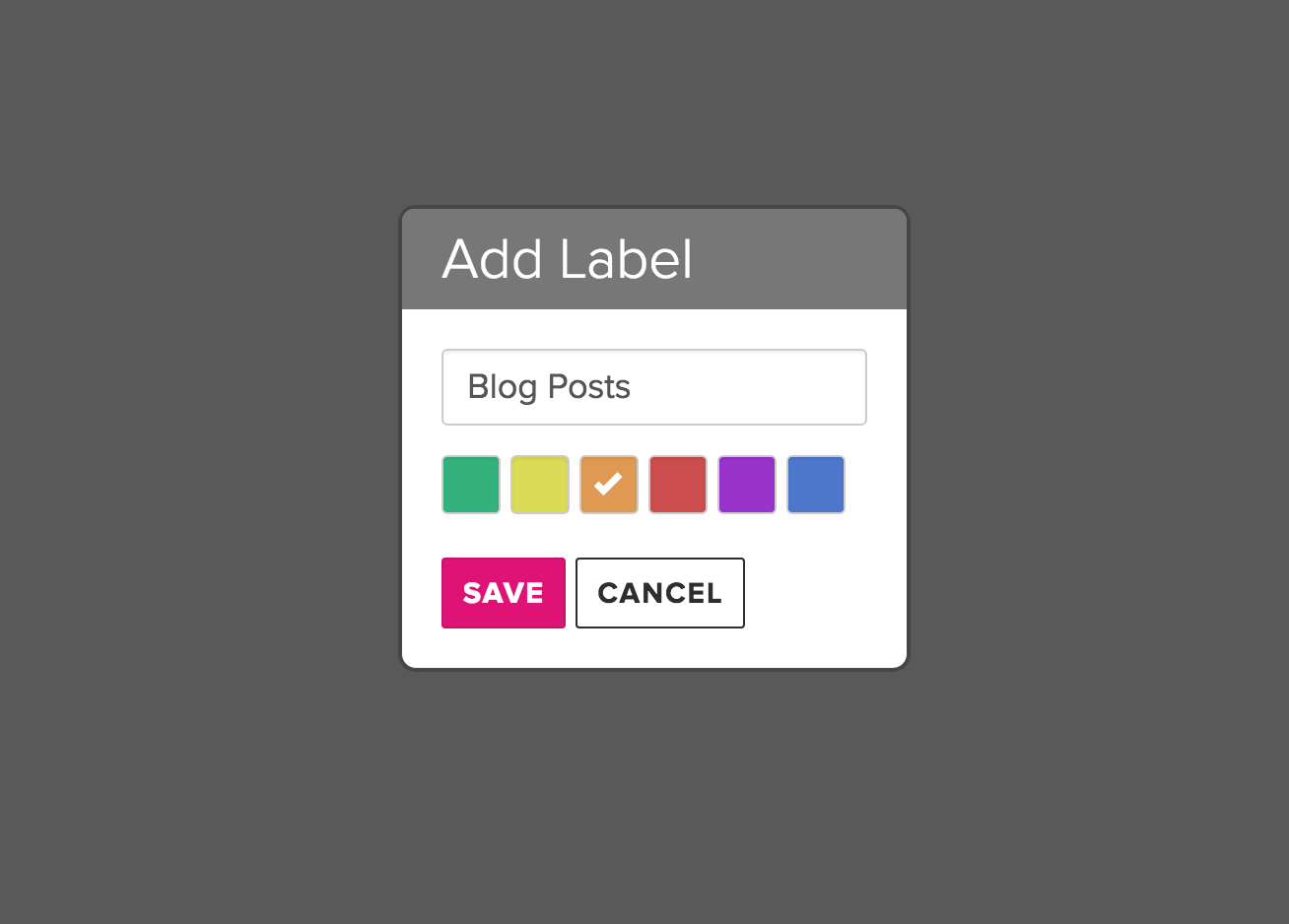1289x924 pixels.
Task: Pick the green label color
Action: [x=471, y=485]
